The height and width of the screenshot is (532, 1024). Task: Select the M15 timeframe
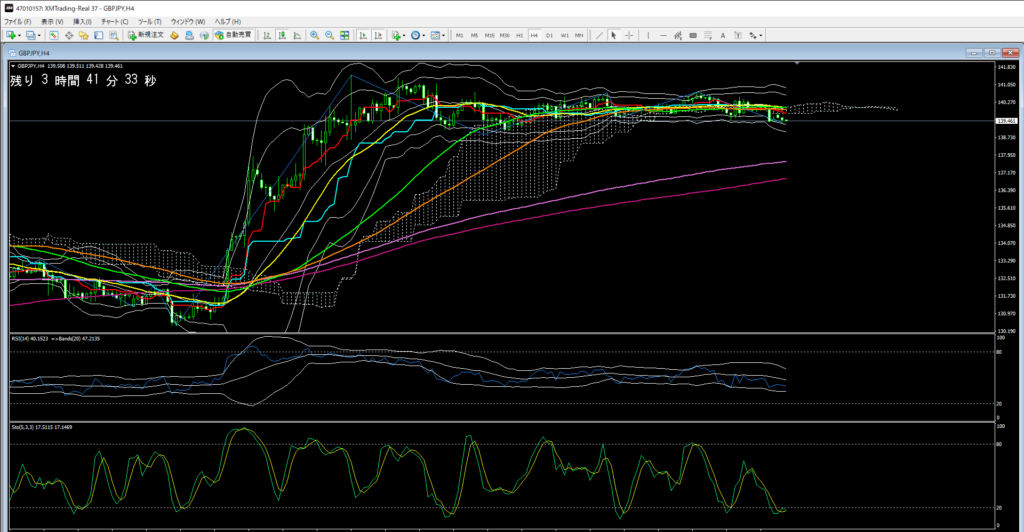(x=490, y=35)
